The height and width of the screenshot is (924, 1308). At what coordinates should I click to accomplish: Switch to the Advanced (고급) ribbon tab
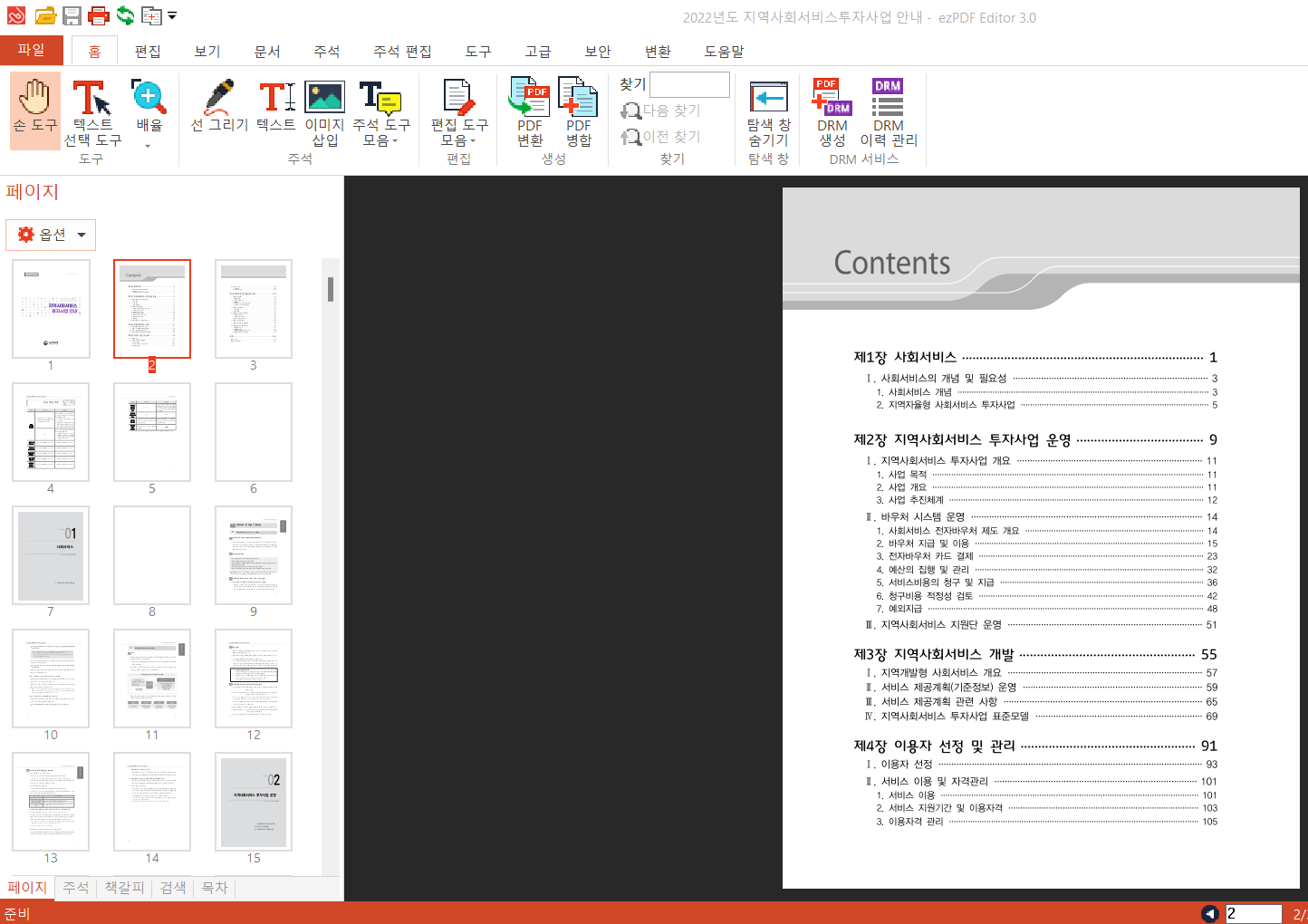(x=538, y=52)
